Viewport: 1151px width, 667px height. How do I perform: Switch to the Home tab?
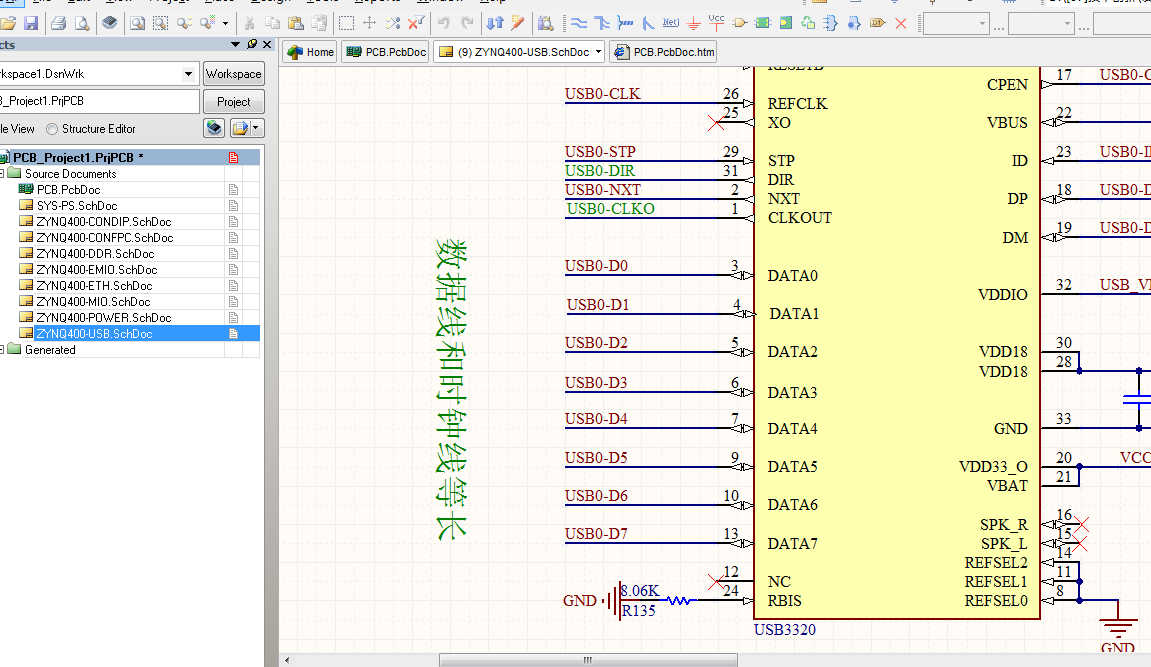[311, 52]
